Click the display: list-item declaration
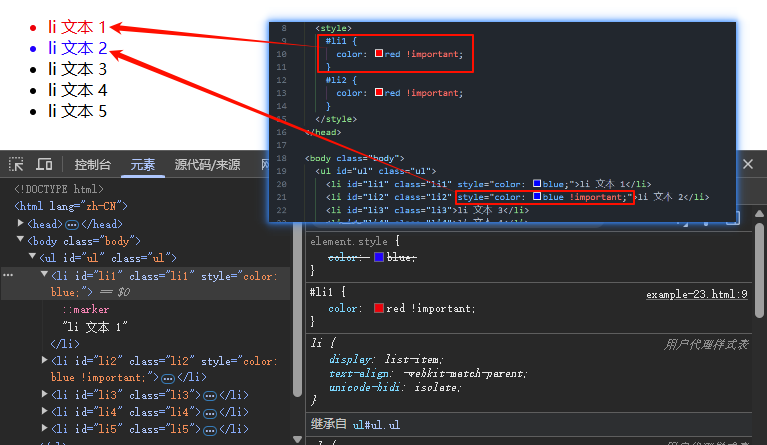Screen dimensions: 767x445 click(x=386, y=359)
